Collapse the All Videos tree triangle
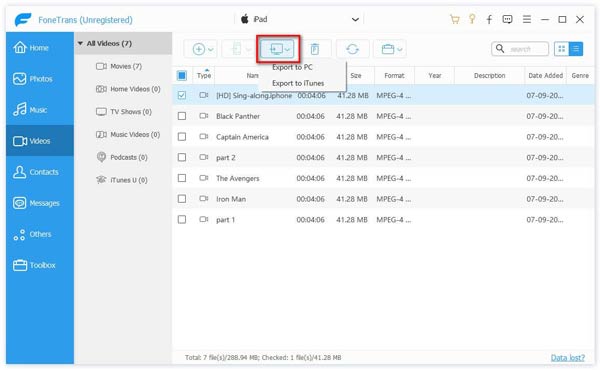Viewport: 600px width, 370px height. [x=80, y=43]
